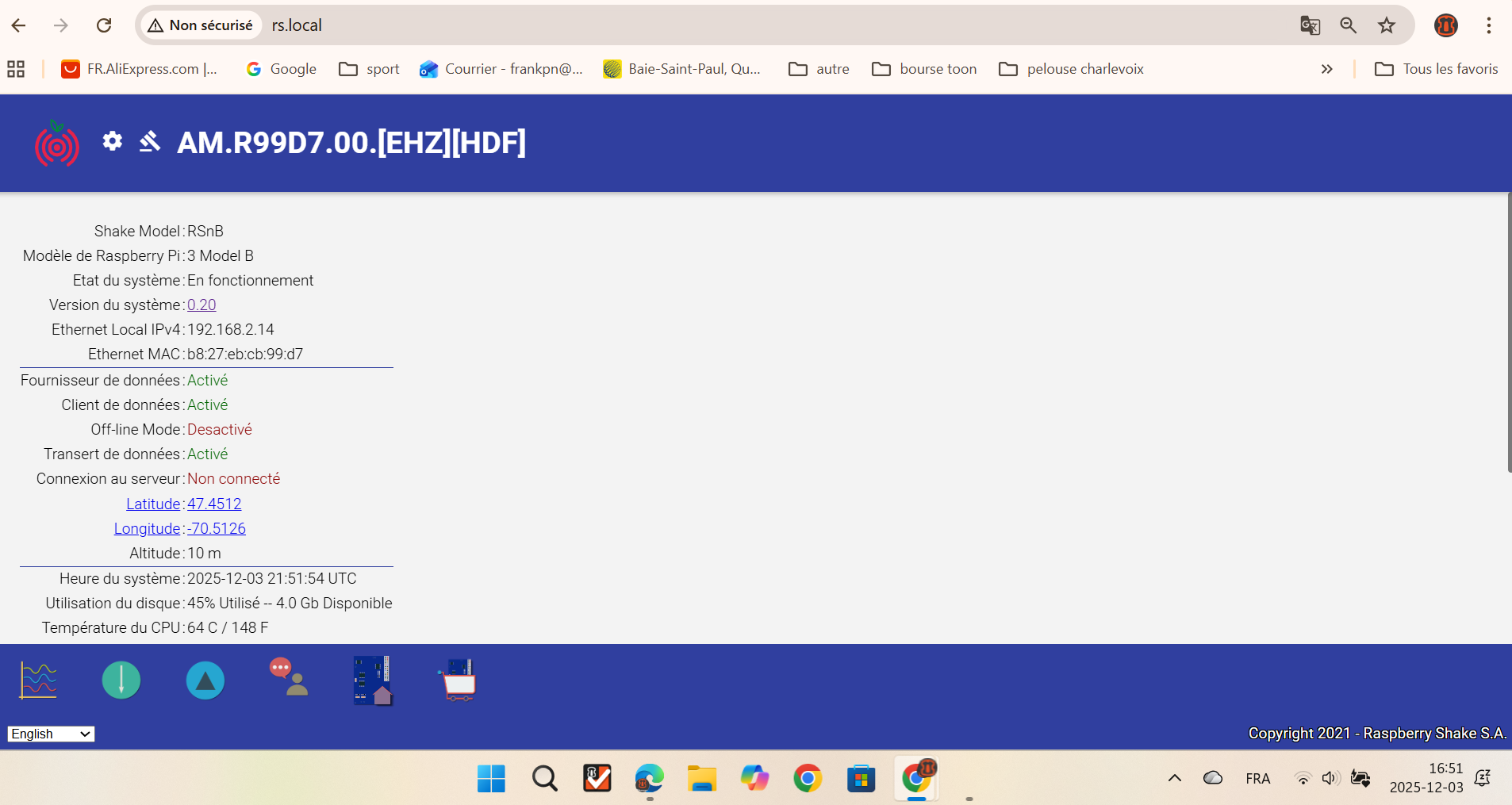This screenshot has width=1512, height=805.
Task: Bookmark this page with the star icon
Action: pyautogui.click(x=1387, y=25)
